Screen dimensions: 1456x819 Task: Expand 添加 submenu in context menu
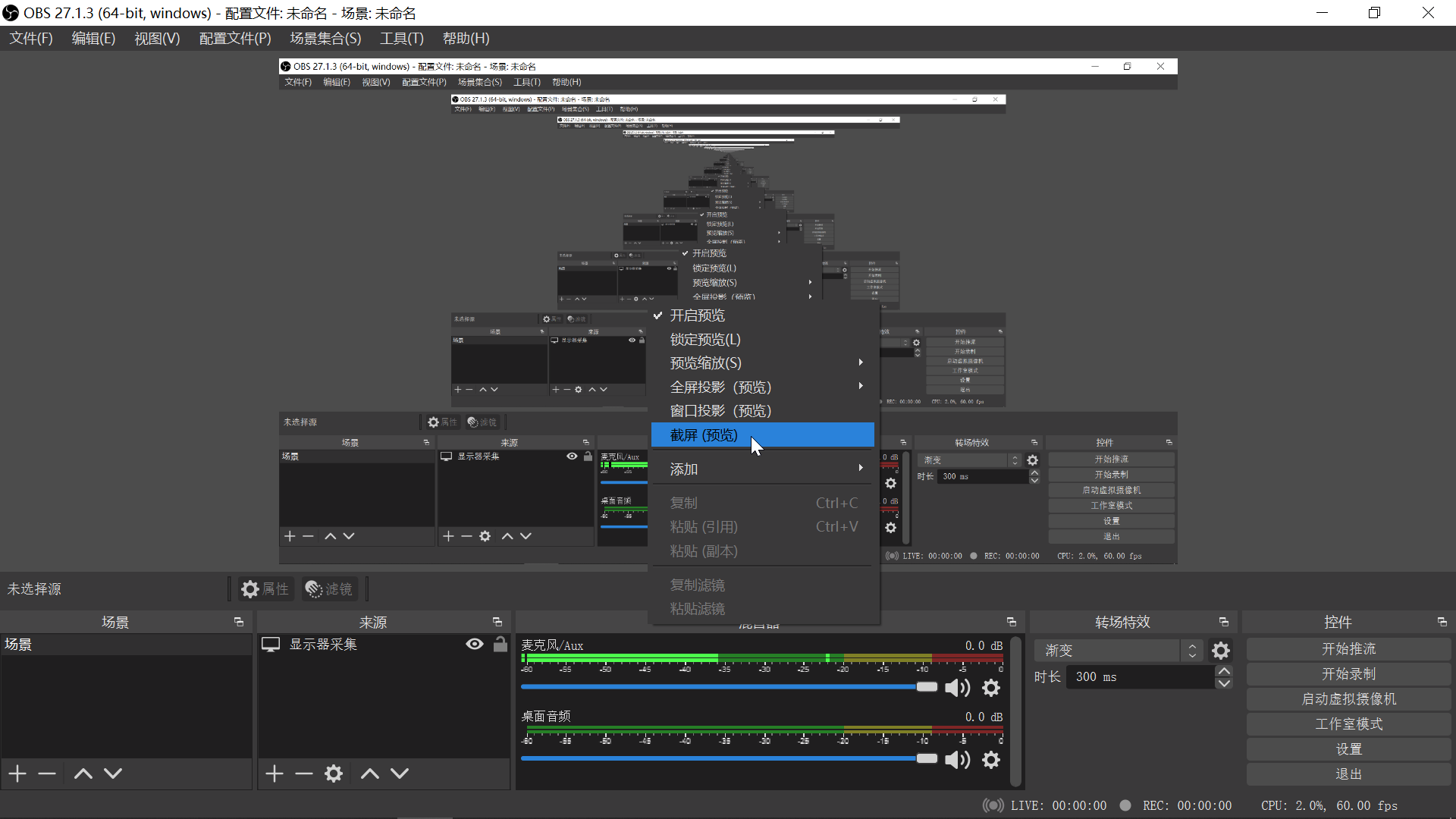(x=763, y=469)
